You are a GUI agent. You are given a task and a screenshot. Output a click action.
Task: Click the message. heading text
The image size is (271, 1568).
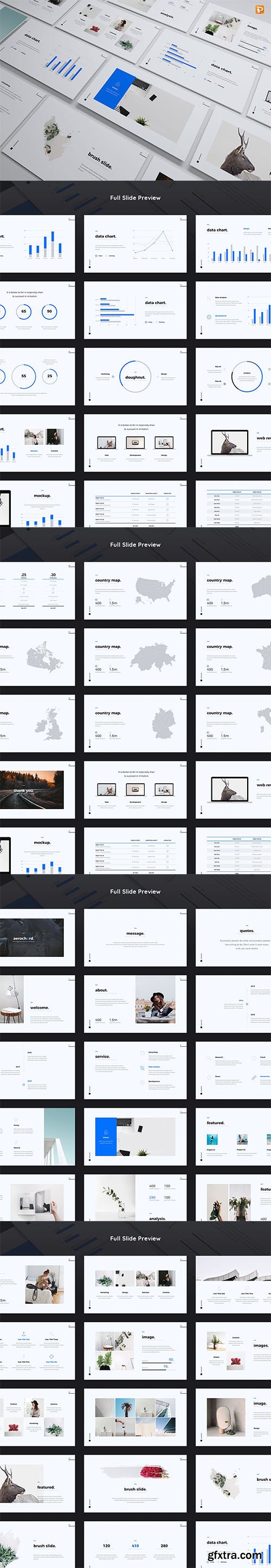tap(135, 933)
